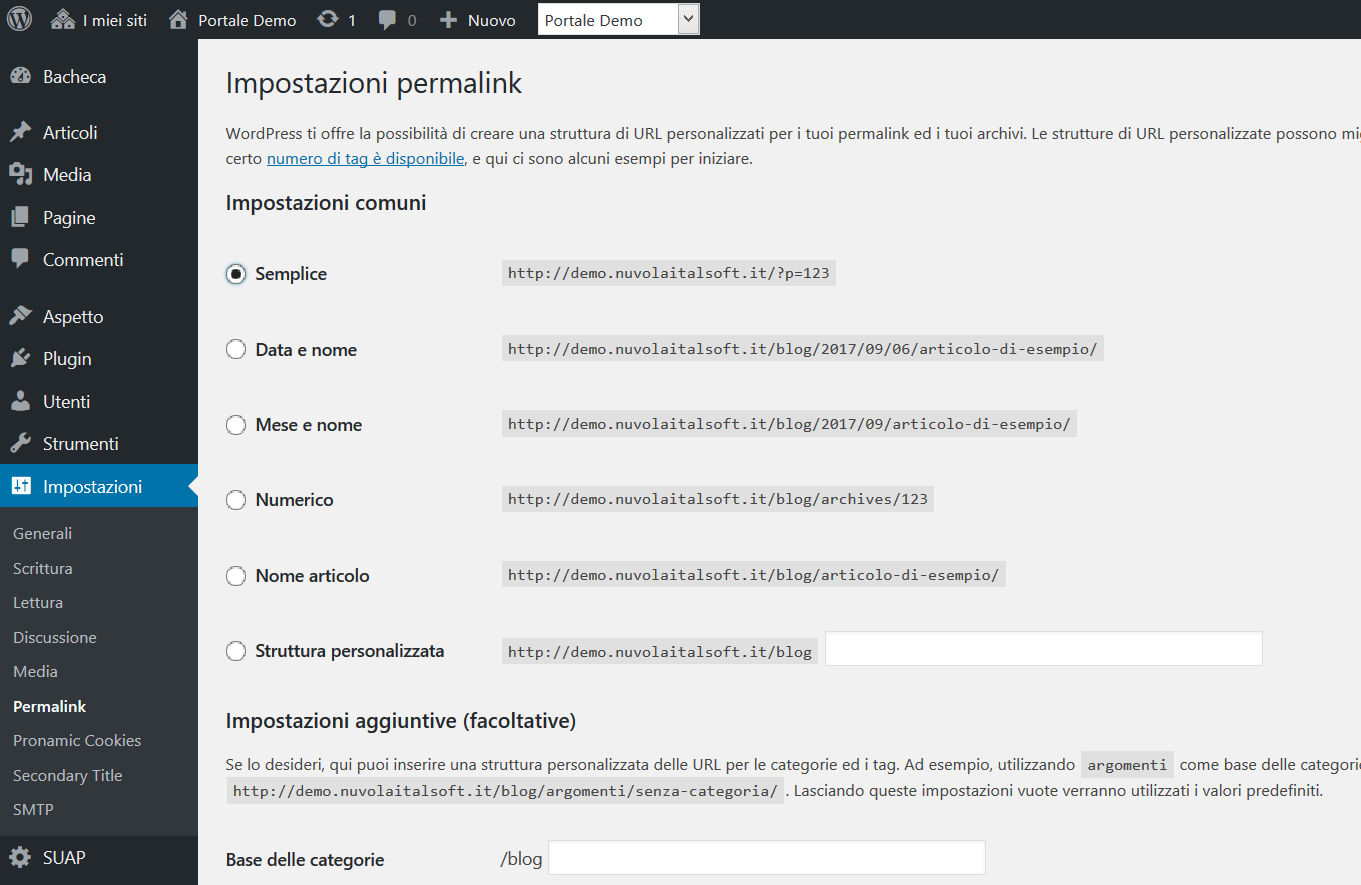The height and width of the screenshot is (885, 1361).
Task: Click the comments bubble icon in admin bar
Action: point(387,20)
